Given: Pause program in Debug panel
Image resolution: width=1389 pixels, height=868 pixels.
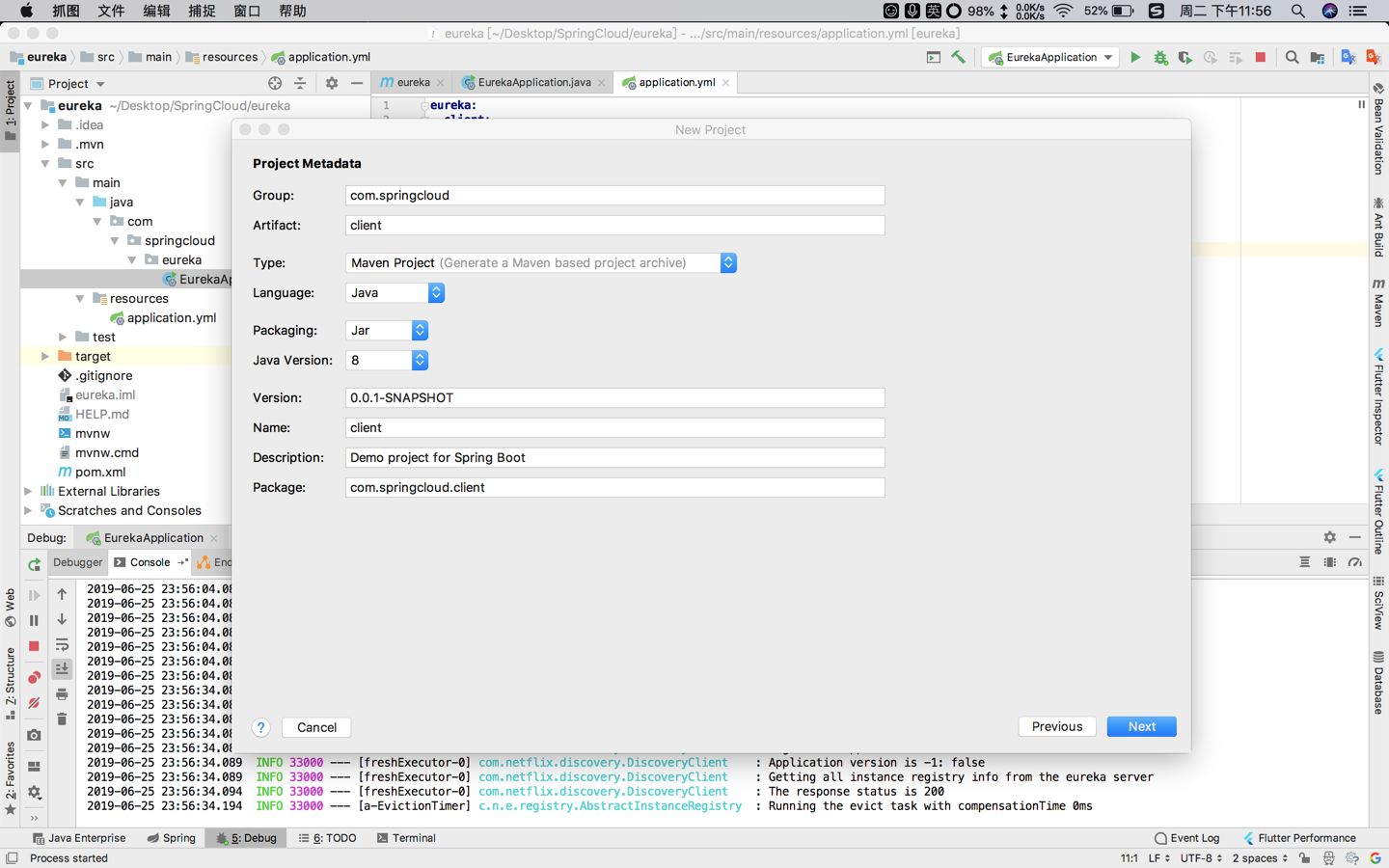Looking at the screenshot, I should (34, 620).
